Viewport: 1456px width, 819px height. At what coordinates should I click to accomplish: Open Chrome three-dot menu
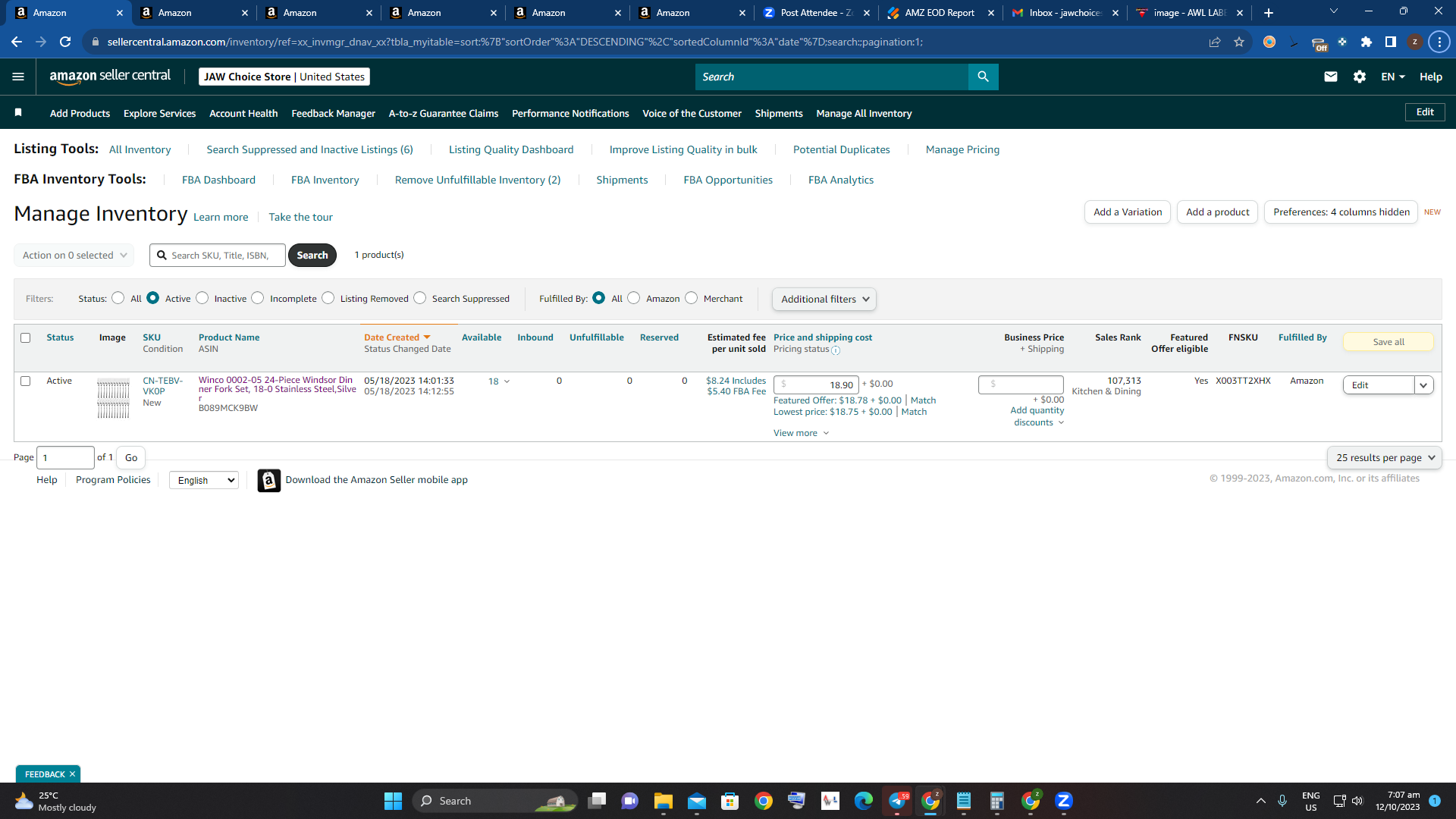point(1439,42)
